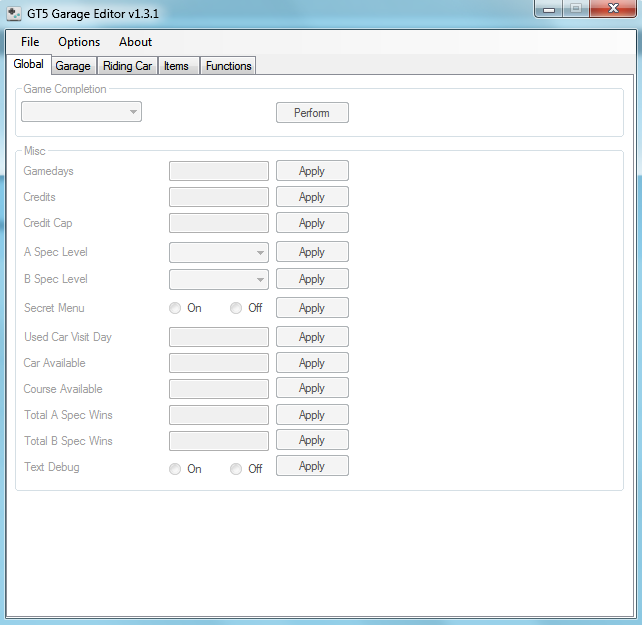Apply the B Spec Level setting
642x625 pixels.
[x=312, y=279]
